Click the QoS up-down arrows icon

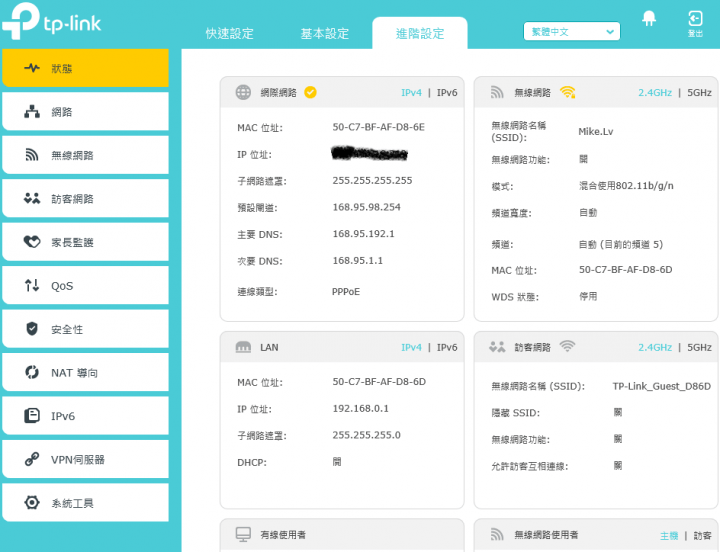(32, 285)
